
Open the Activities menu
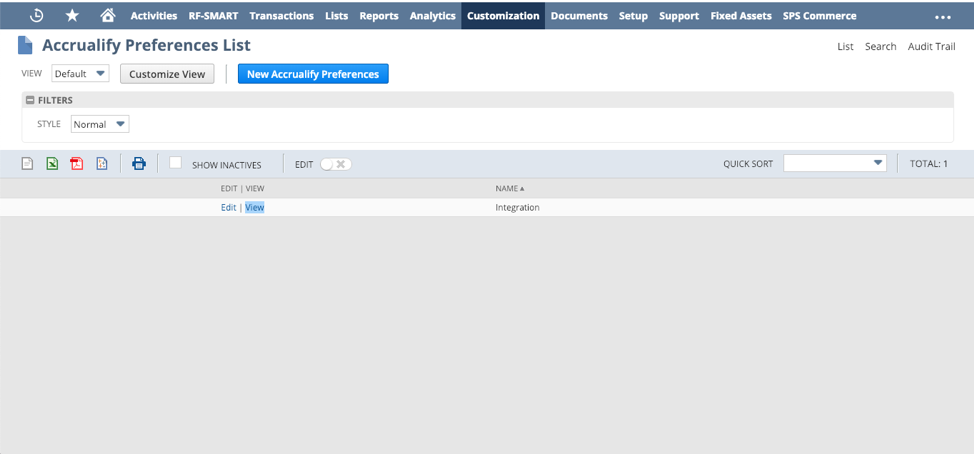(153, 16)
